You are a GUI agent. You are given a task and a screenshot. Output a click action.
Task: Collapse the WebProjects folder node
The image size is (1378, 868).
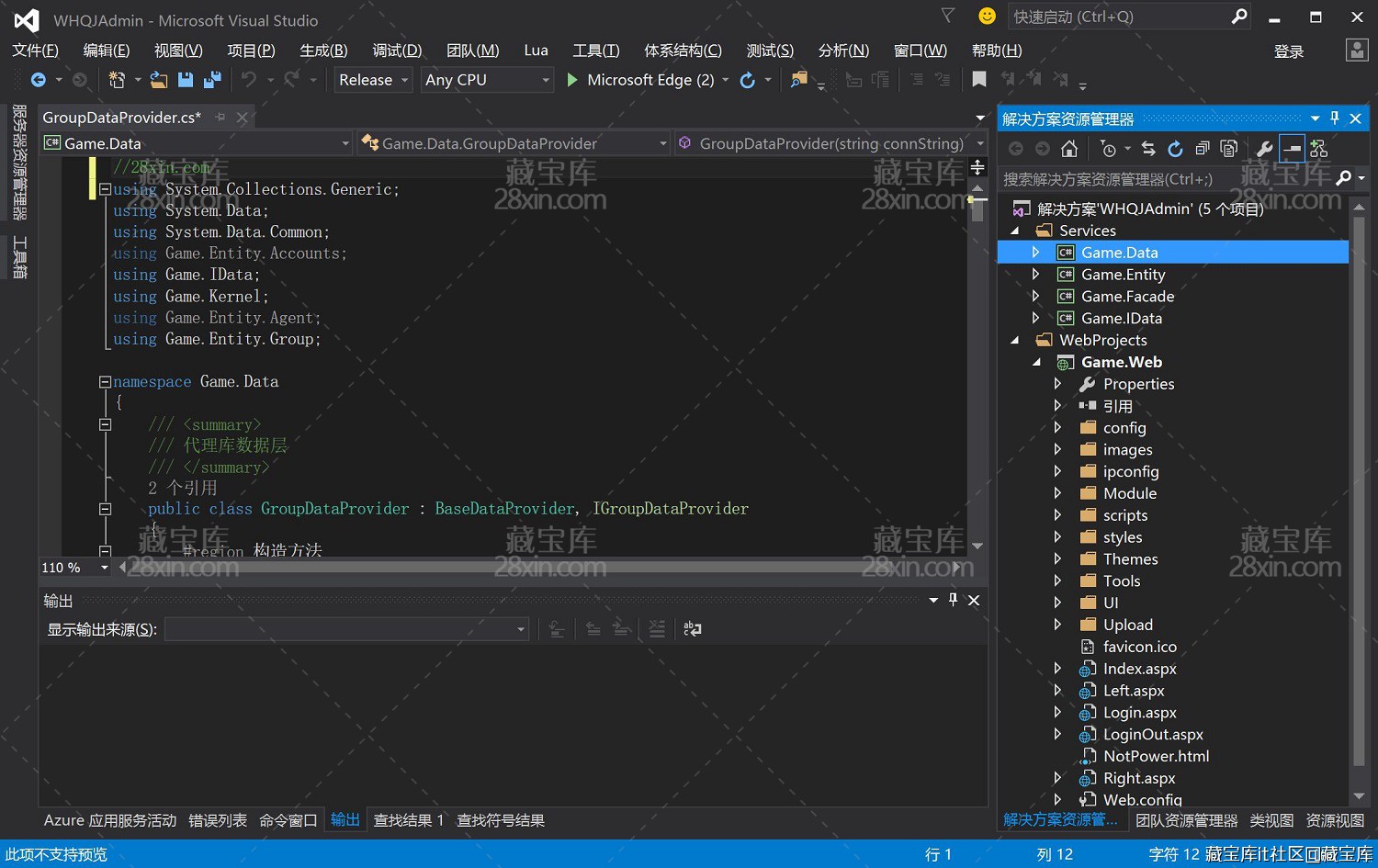(1014, 340)
